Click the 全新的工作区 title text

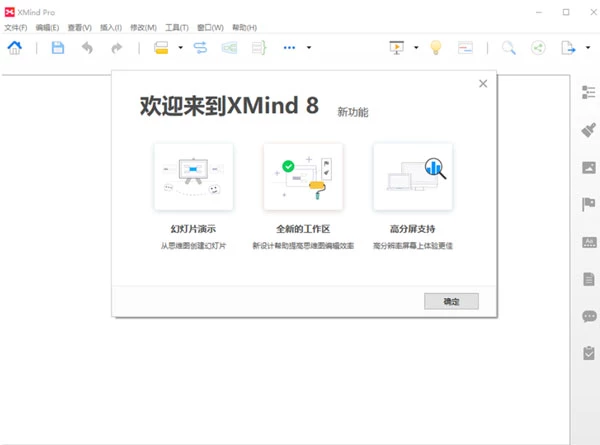pyautogui.click(x=303, y=229)
